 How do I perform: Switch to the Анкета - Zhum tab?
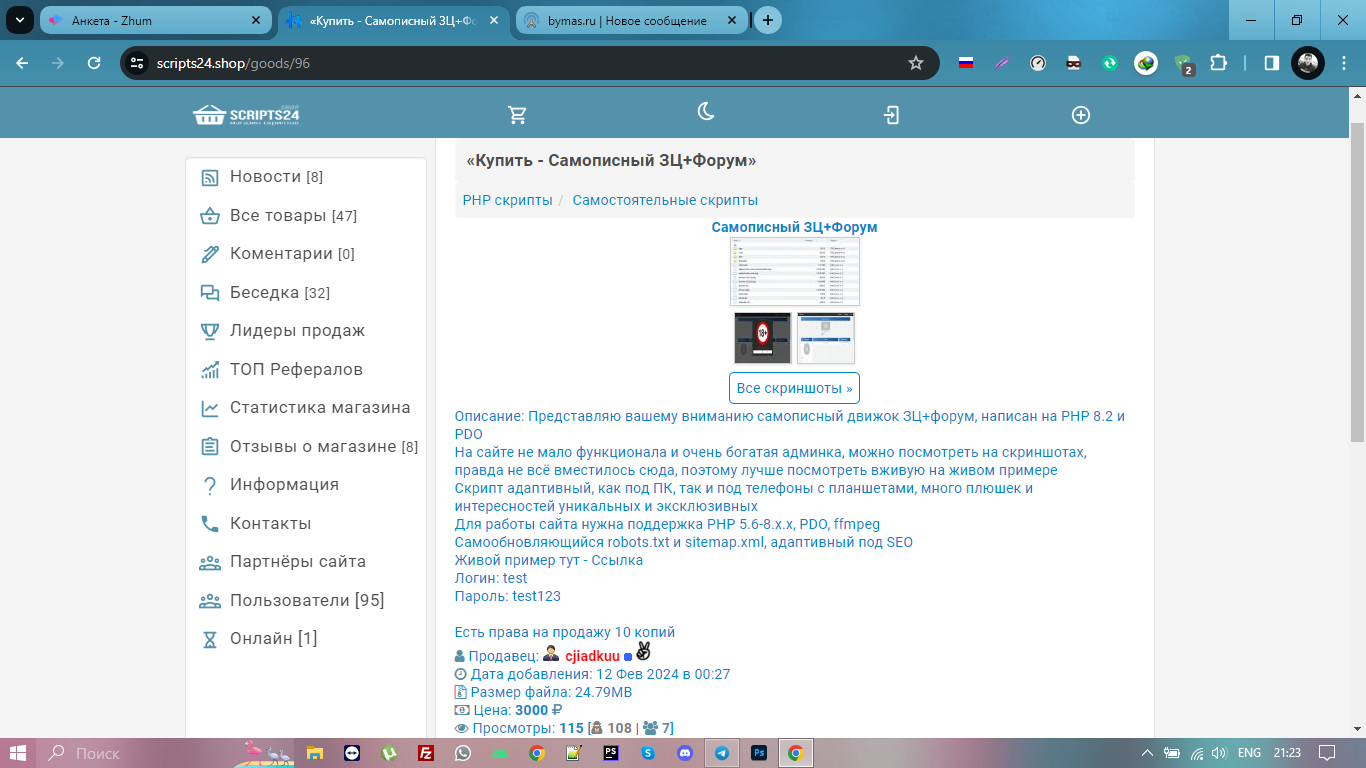[155, 20]
